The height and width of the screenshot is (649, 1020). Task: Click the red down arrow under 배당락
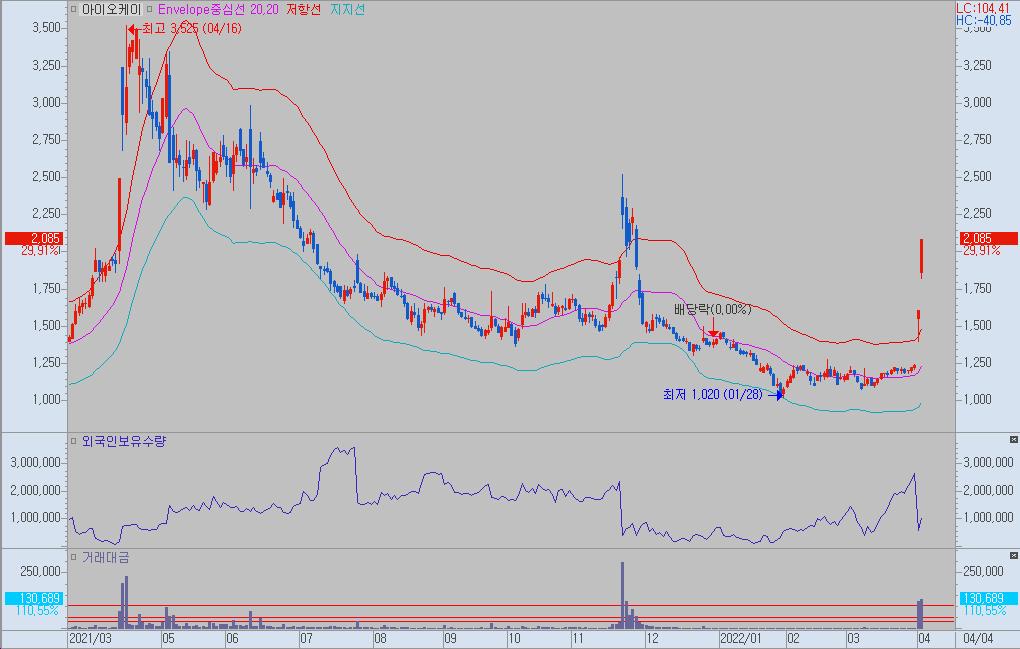714,327
